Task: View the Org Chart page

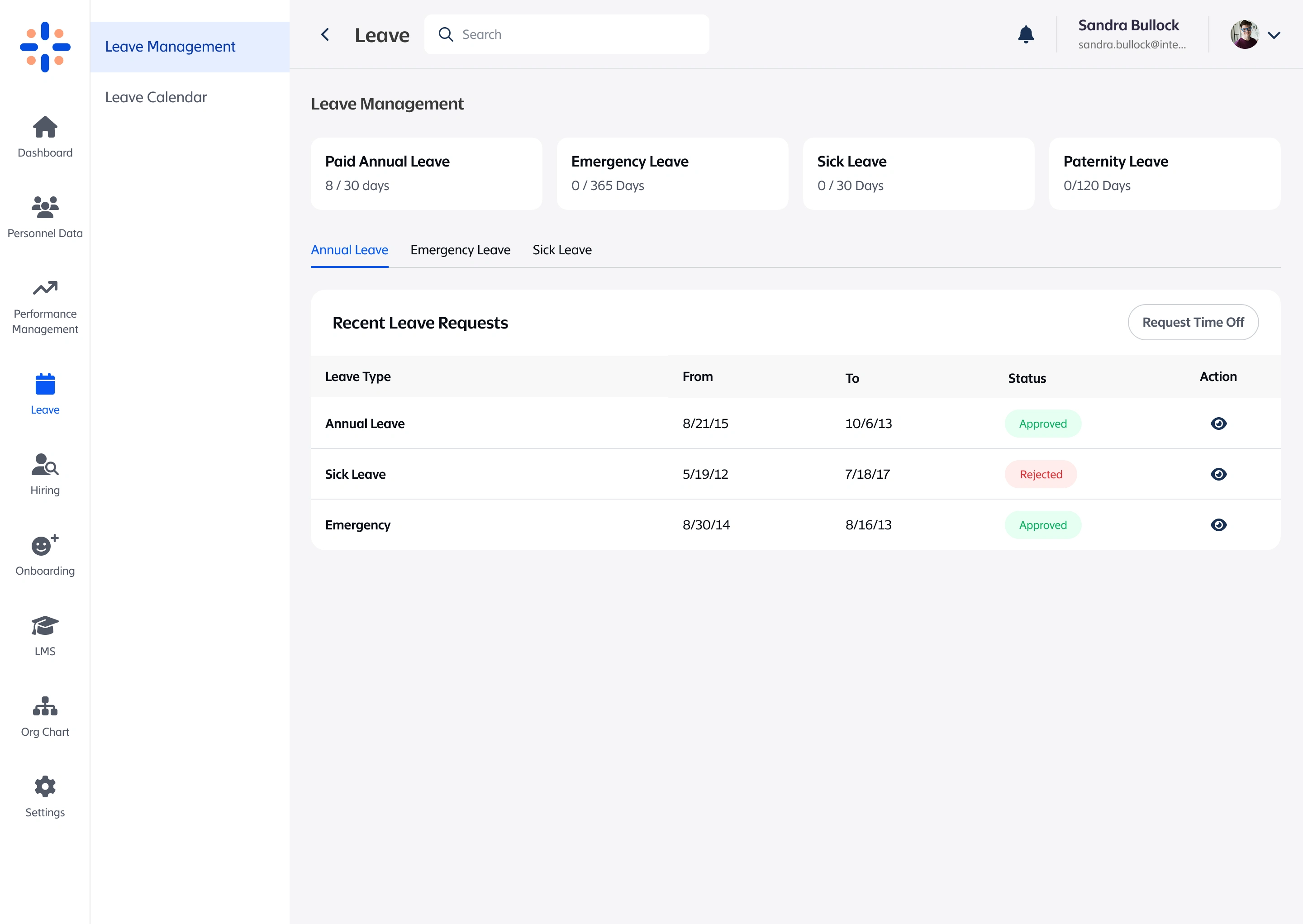Action: click(x=45, y=707)
